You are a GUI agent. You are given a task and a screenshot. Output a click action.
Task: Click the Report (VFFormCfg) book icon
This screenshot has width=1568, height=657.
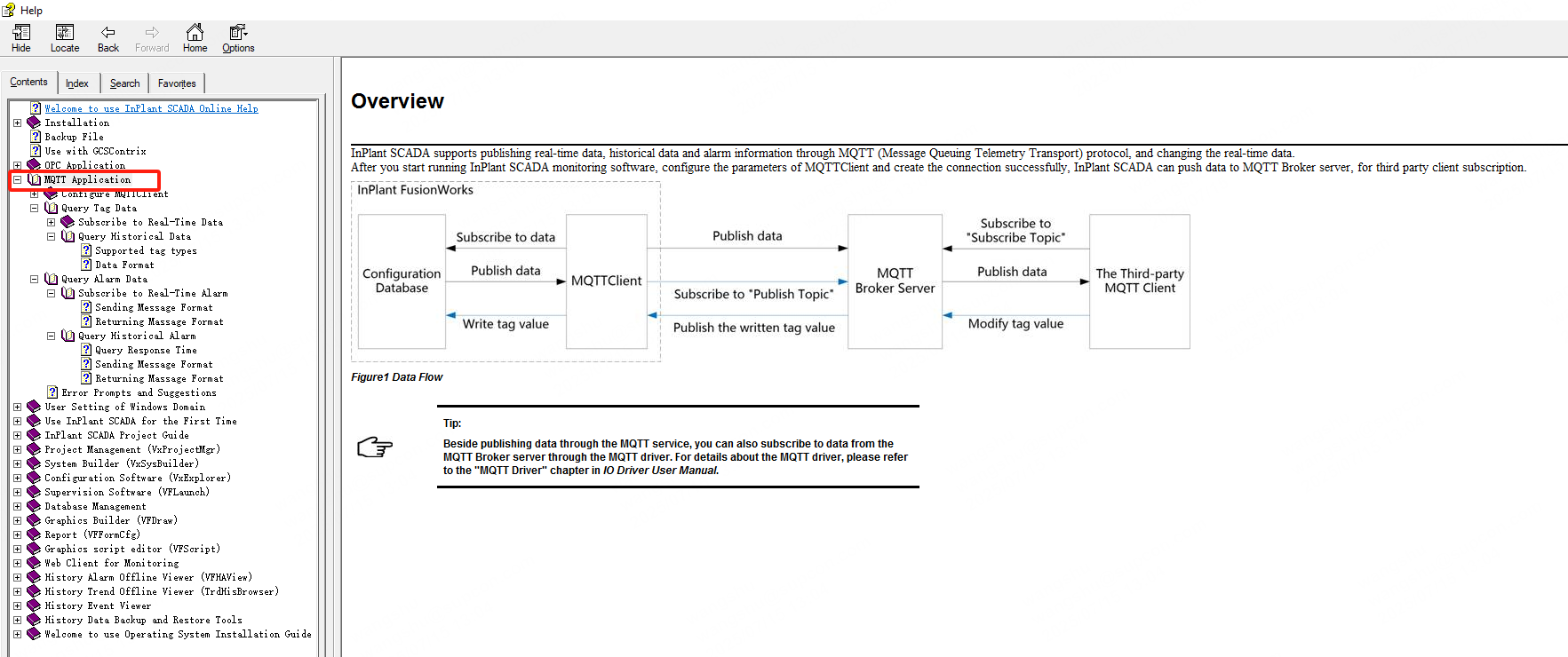tap(34, 534)
